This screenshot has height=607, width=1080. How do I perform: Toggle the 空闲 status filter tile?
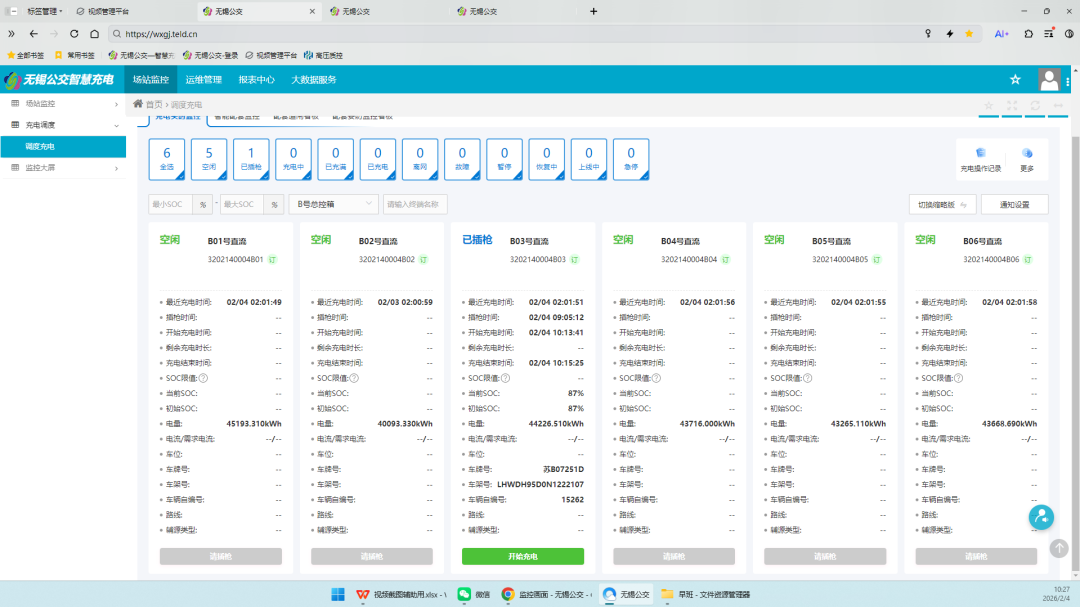pyautogui.click(x=208, y=159)
